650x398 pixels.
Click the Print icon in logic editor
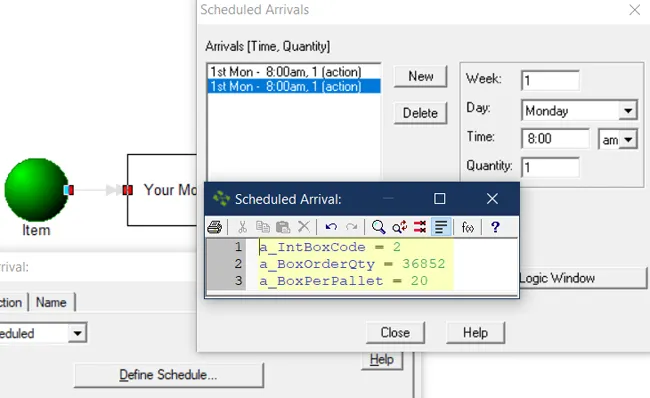point(215,227)
